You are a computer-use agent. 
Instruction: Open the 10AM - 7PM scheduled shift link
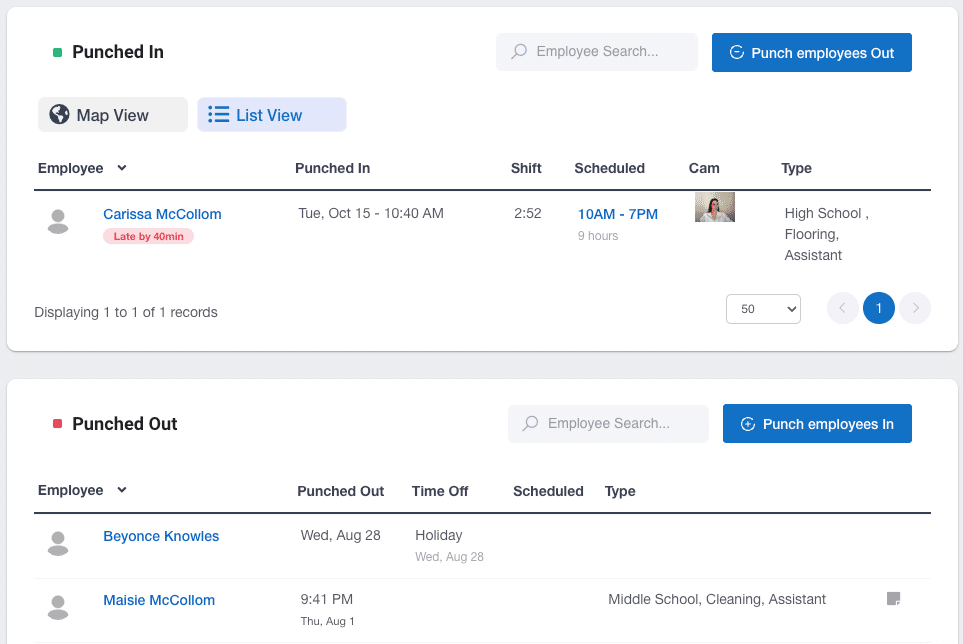618,214
